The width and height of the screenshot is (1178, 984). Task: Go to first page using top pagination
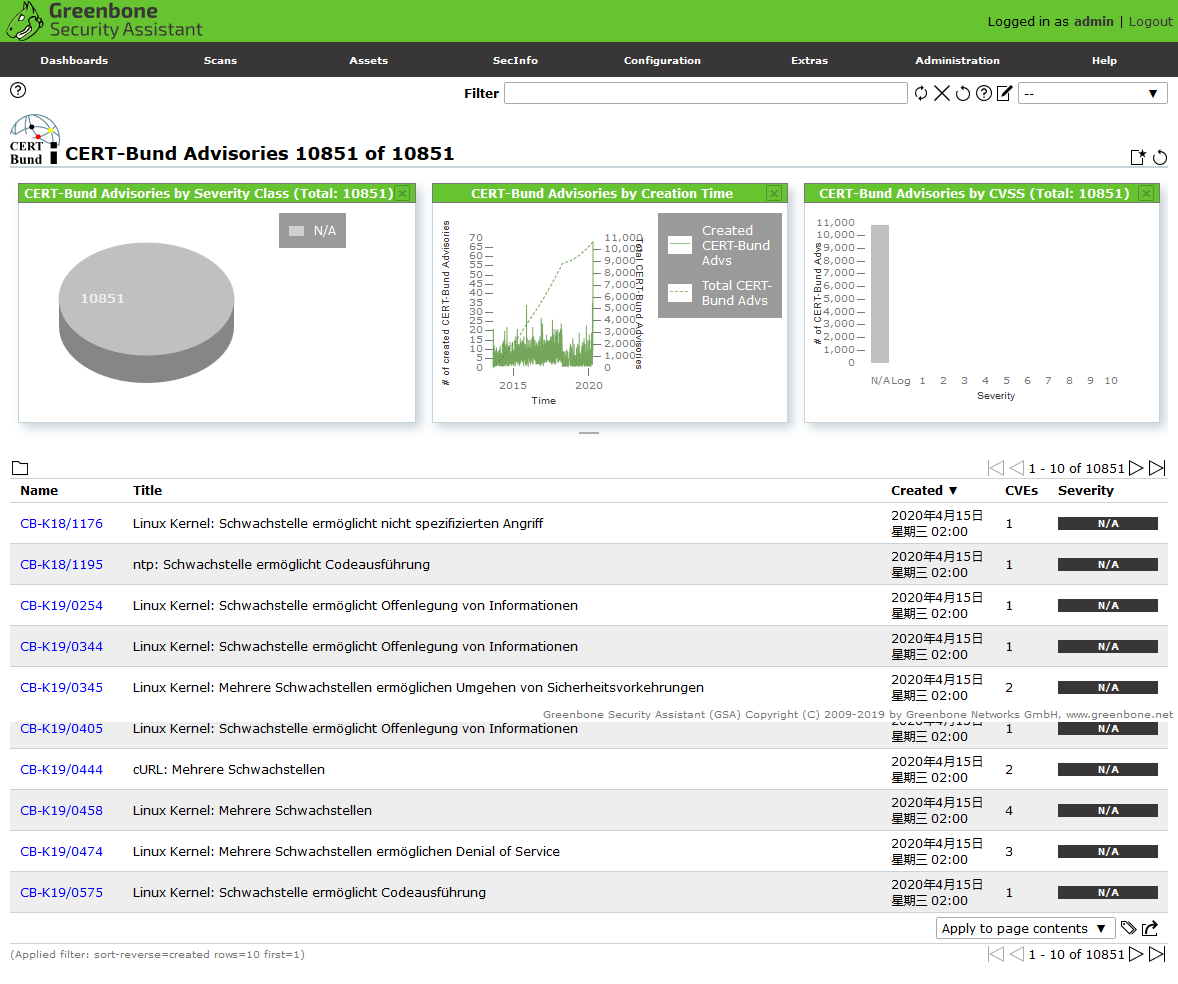point(996,468)
